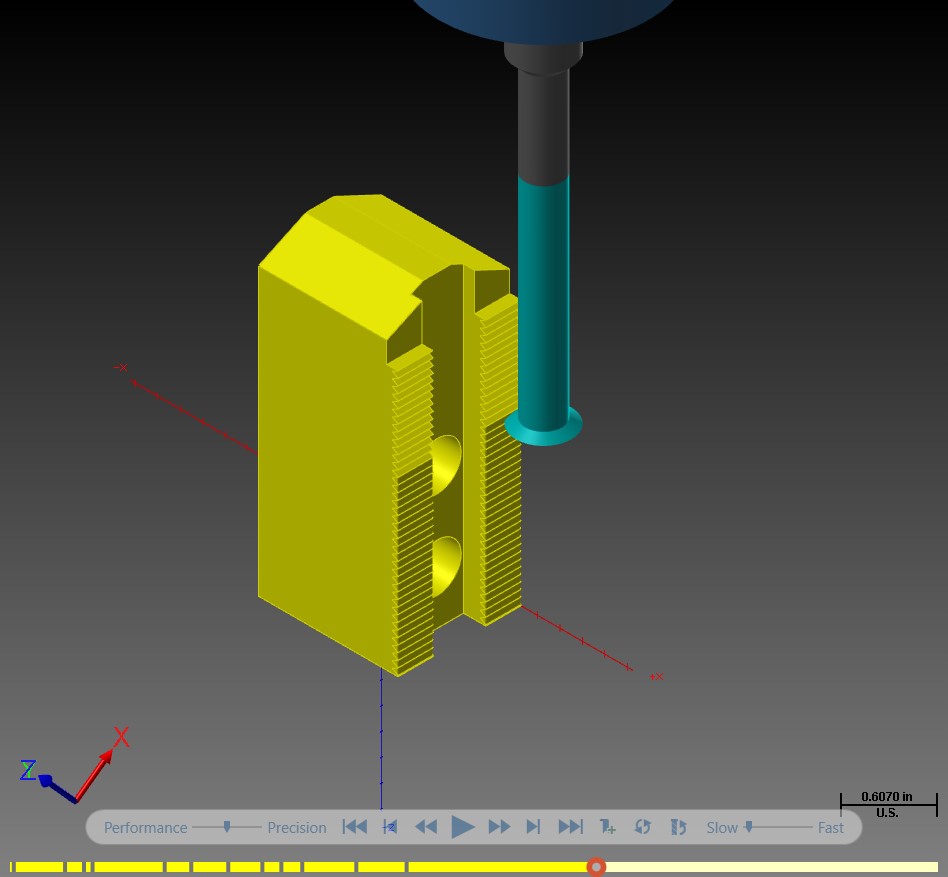Screen dimensions: 948x877
Task: Click the rewind double-arrow button
Action: (x=426, y=827)
